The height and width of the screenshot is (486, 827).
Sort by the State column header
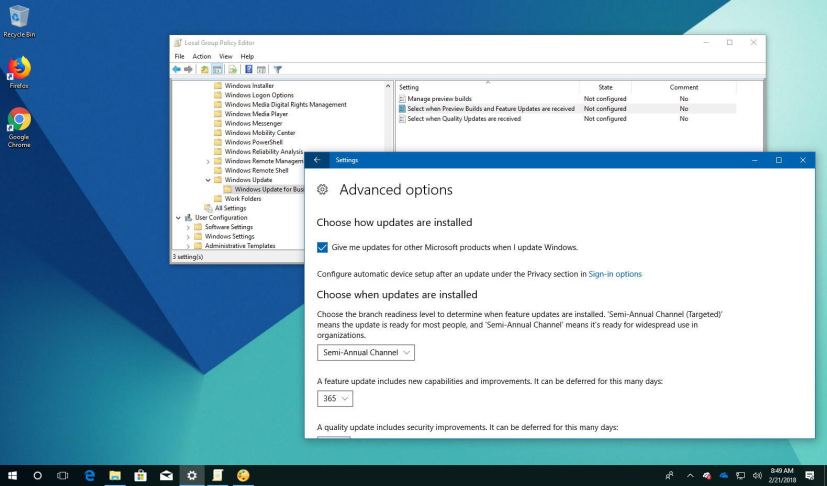click(x=605, y=87)
